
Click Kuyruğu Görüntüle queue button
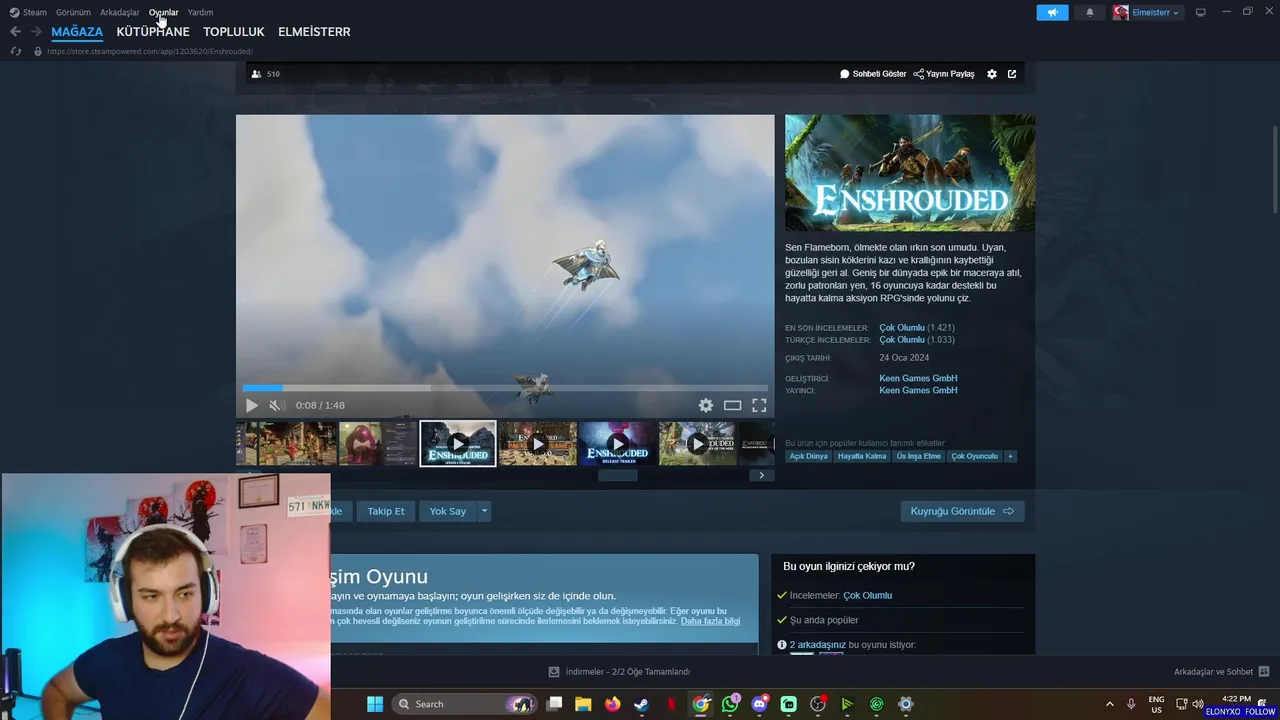[962, 511]
